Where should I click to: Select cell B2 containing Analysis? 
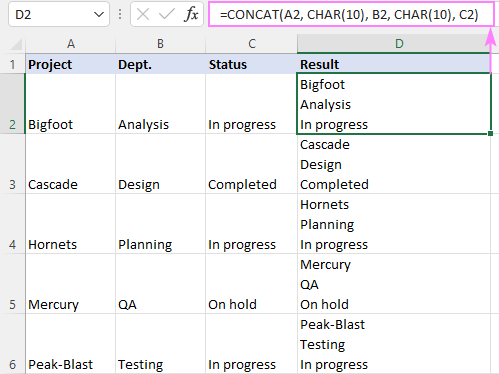161,104
